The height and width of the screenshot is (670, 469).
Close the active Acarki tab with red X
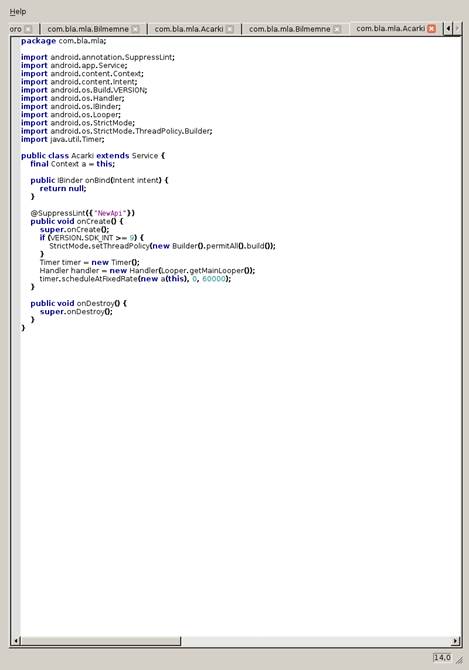point(432,29)
